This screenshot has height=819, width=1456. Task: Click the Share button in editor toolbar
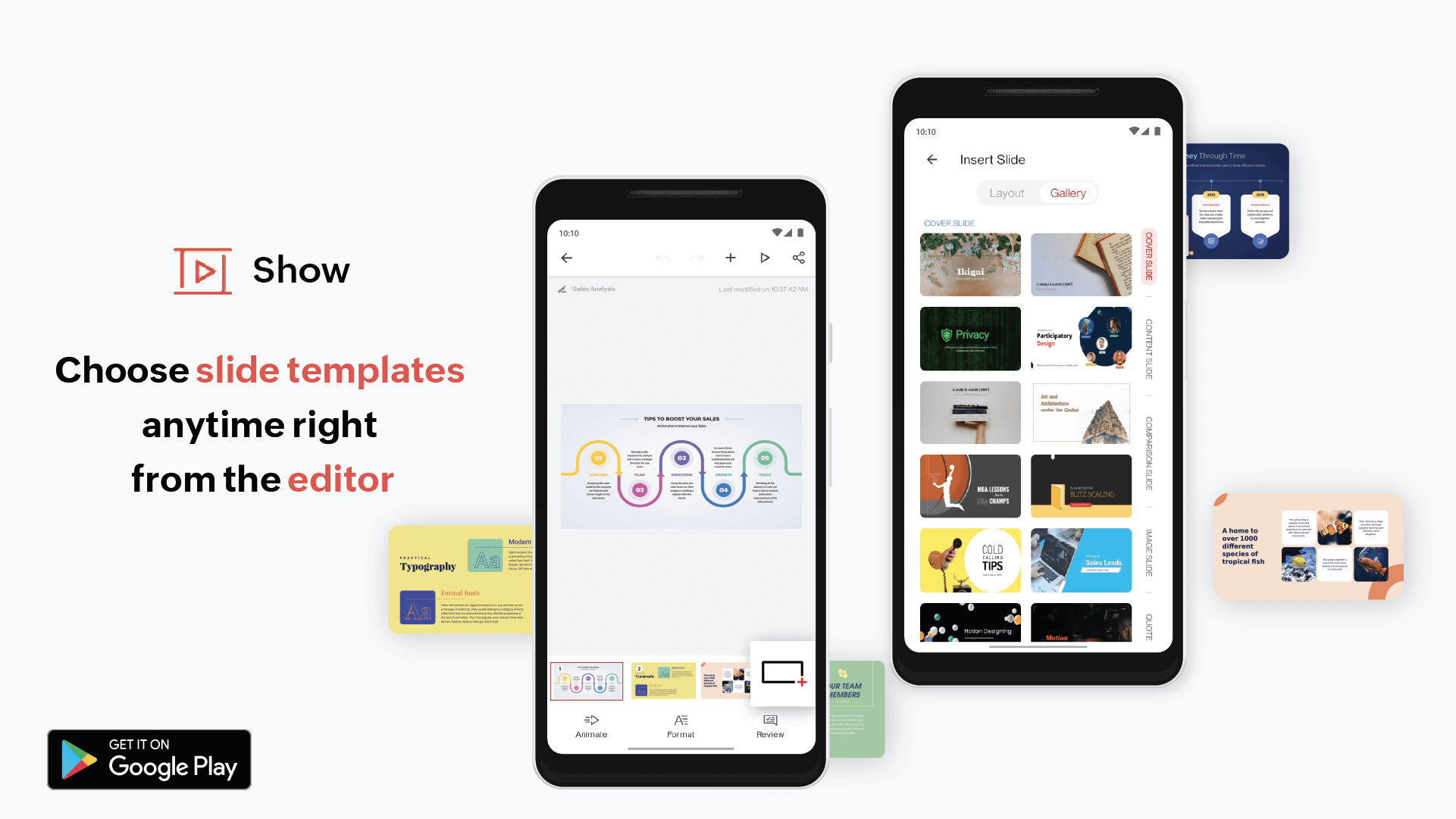tap(799, 258)
